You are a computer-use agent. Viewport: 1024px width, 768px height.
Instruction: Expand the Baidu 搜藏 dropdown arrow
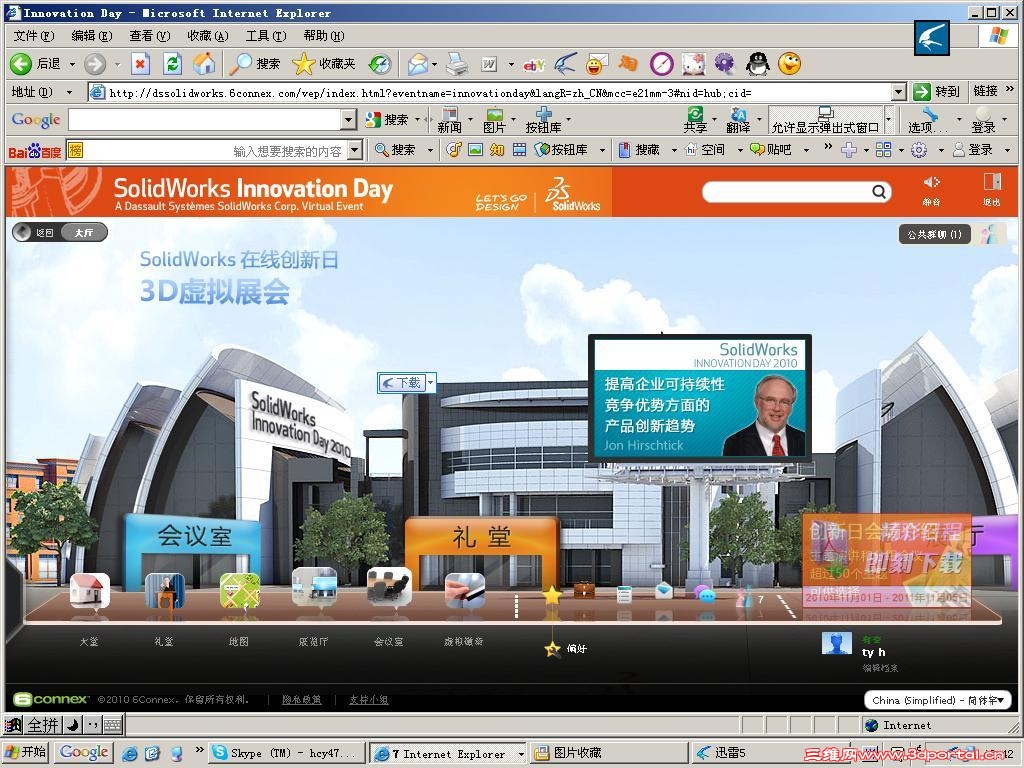point(675,150)
